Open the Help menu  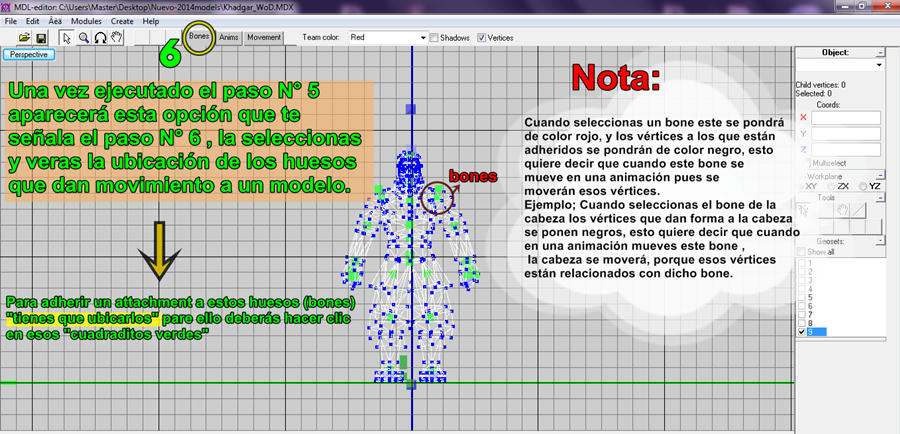pyautogui.click(x=151, y=21)
